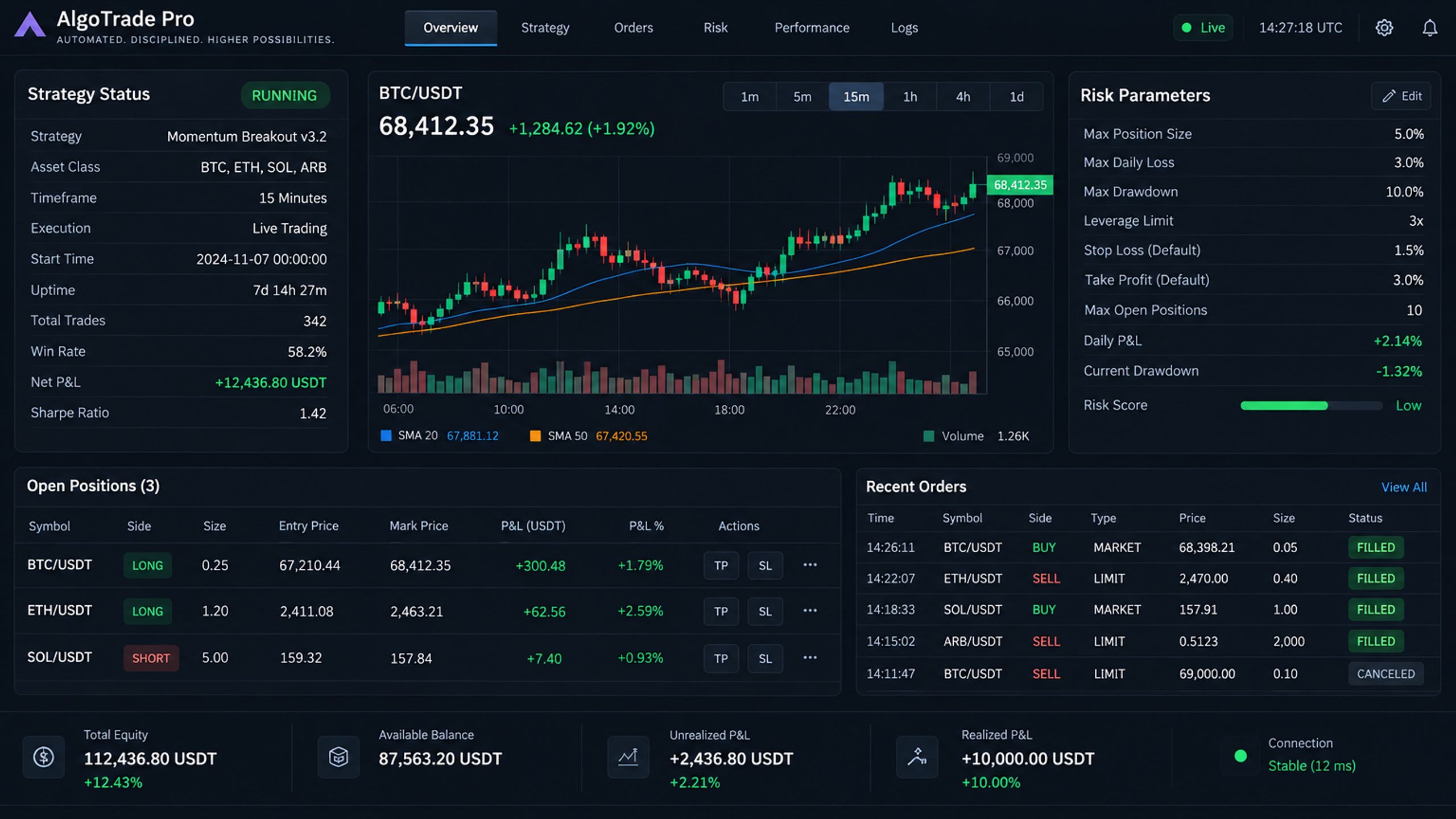This screenshot has height=819, width=1456.
Task: Click the Volume legend swatch
Action: tap(929, 436)
